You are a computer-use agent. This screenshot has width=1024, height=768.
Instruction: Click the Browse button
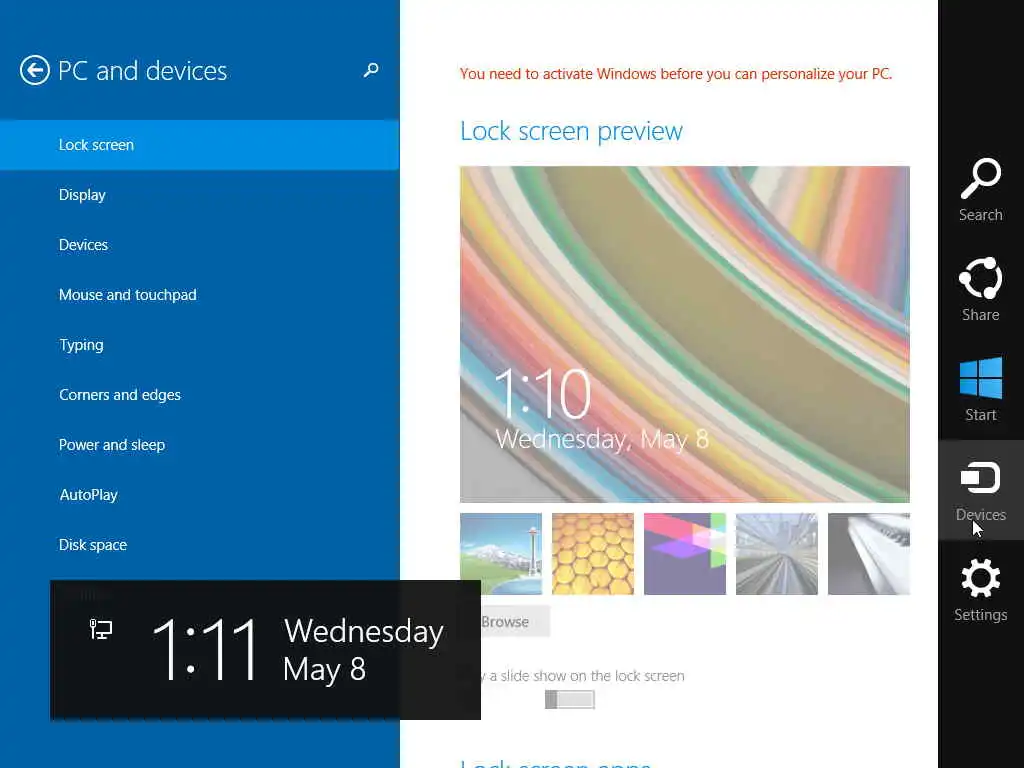pos(515,622)
